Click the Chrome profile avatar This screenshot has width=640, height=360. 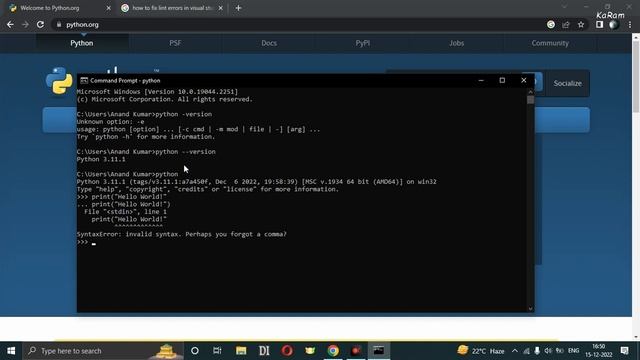613,24
